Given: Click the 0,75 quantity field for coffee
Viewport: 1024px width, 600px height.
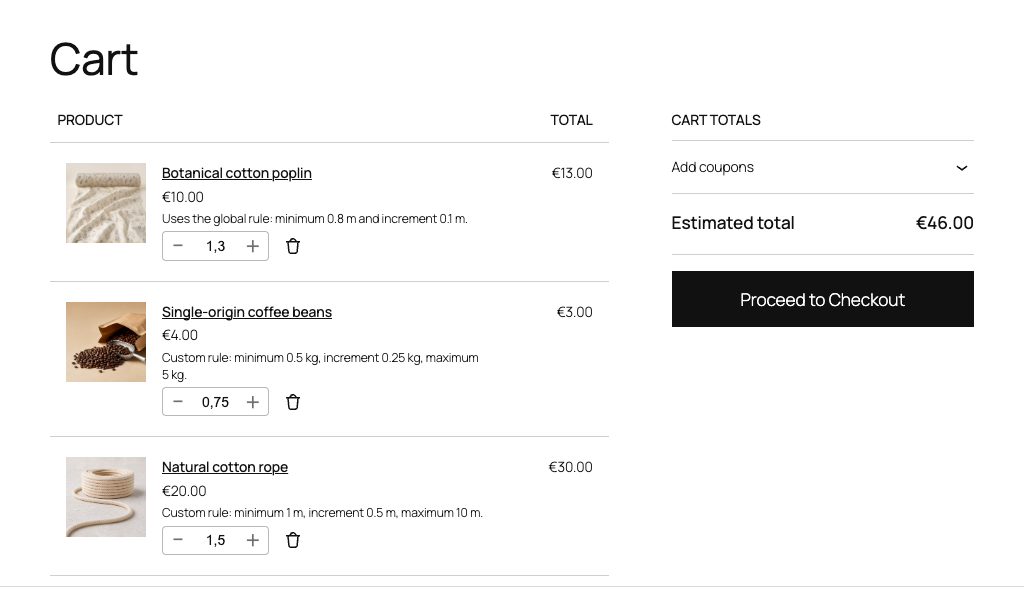Looking at the screenshot, I should [216, 402].
